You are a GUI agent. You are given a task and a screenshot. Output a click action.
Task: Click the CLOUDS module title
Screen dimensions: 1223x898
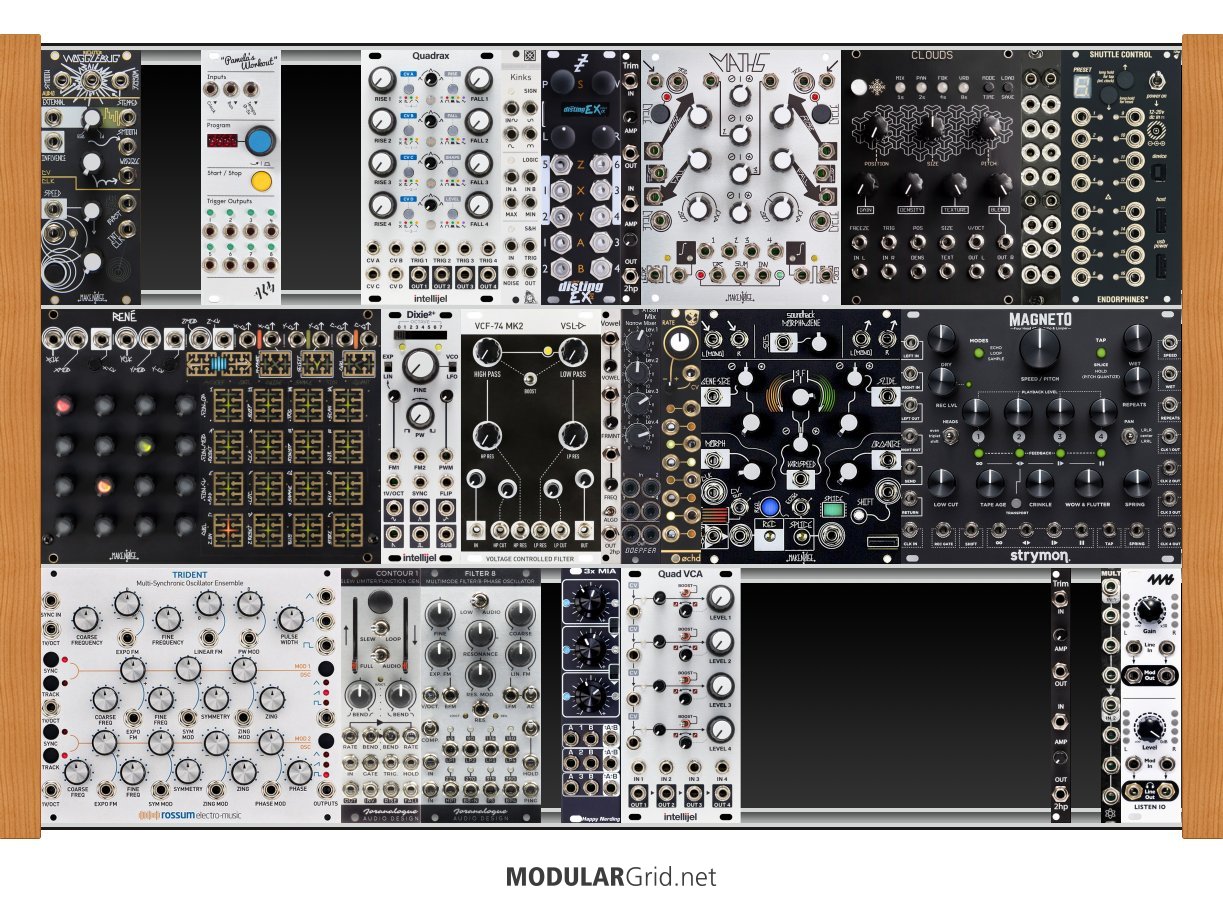tap(932, 55)
